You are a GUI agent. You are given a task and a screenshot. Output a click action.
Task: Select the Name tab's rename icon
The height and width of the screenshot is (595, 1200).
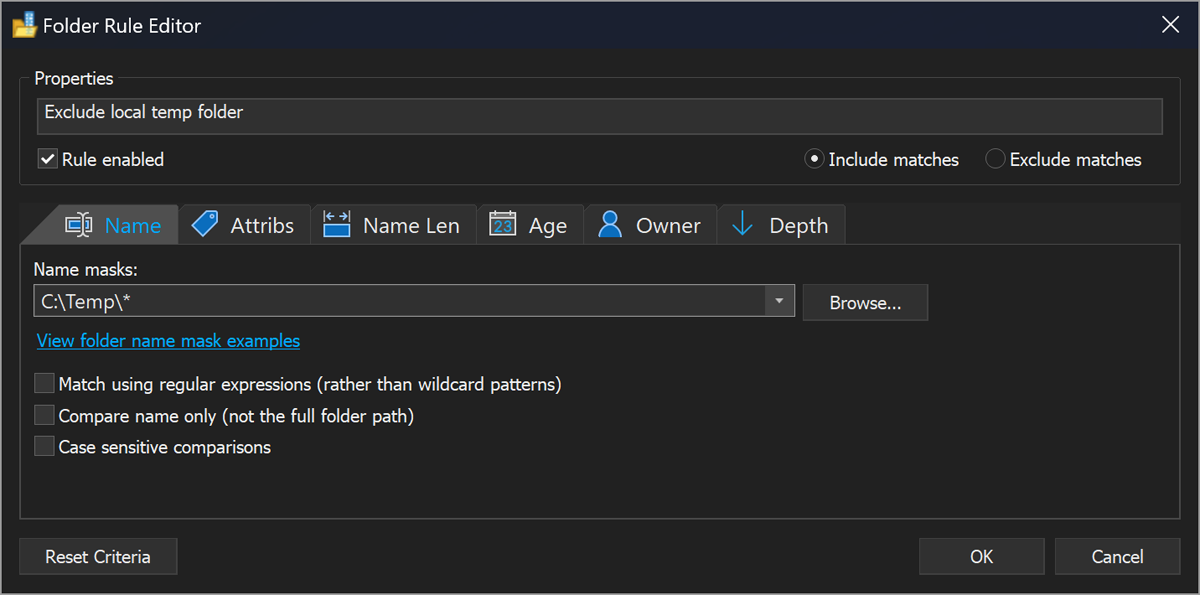(80, 224)
